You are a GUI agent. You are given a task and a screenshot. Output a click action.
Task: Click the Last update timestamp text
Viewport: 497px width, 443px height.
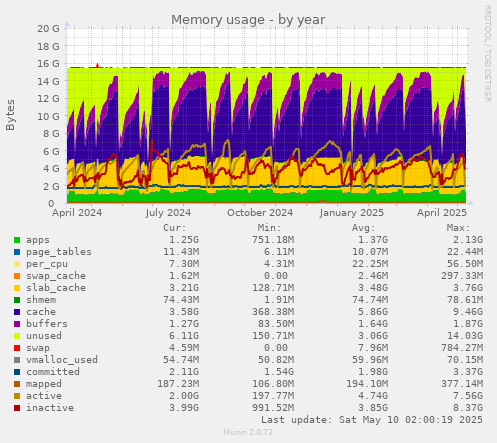coord(372,420)
